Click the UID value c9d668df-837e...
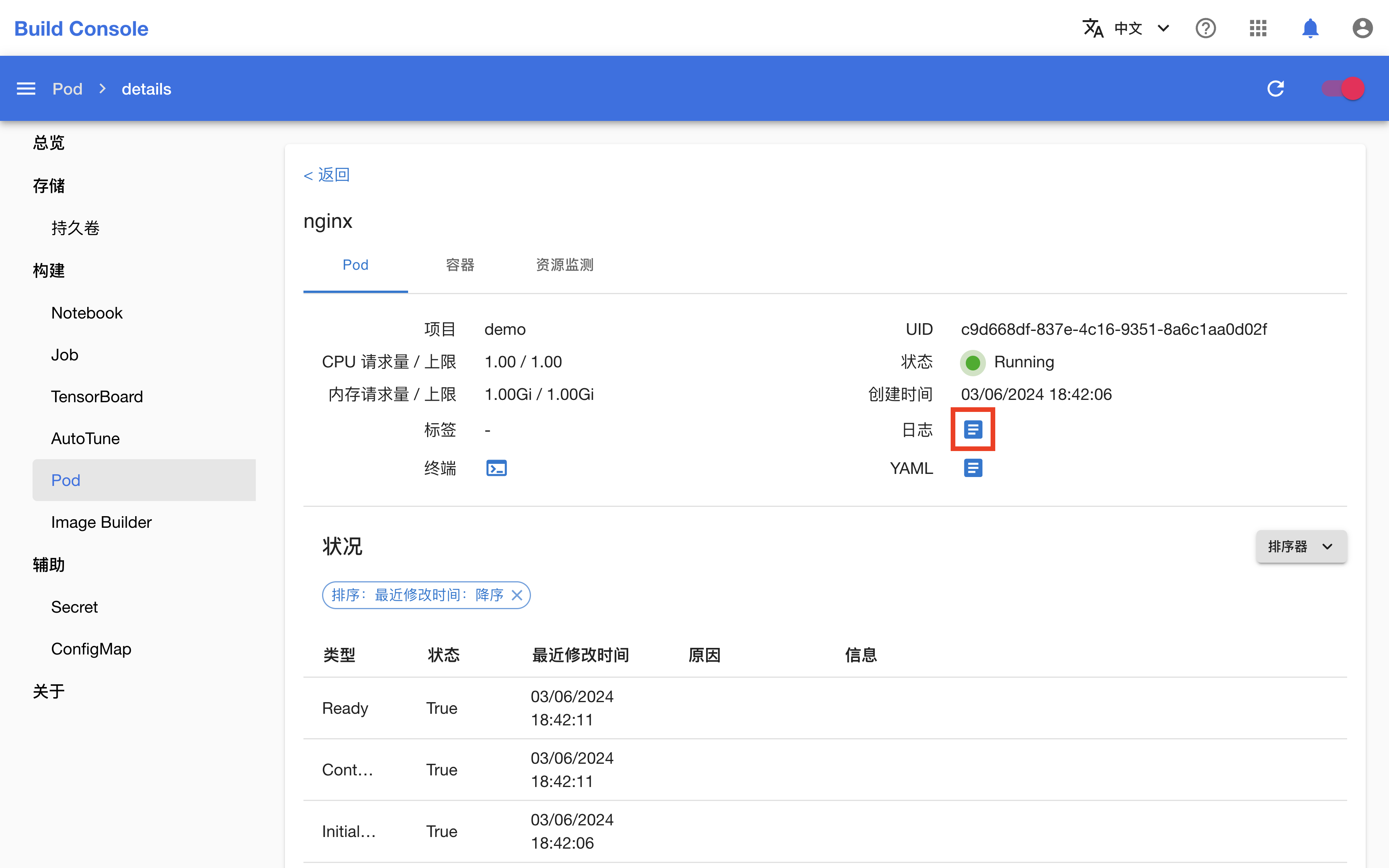 1113,329
